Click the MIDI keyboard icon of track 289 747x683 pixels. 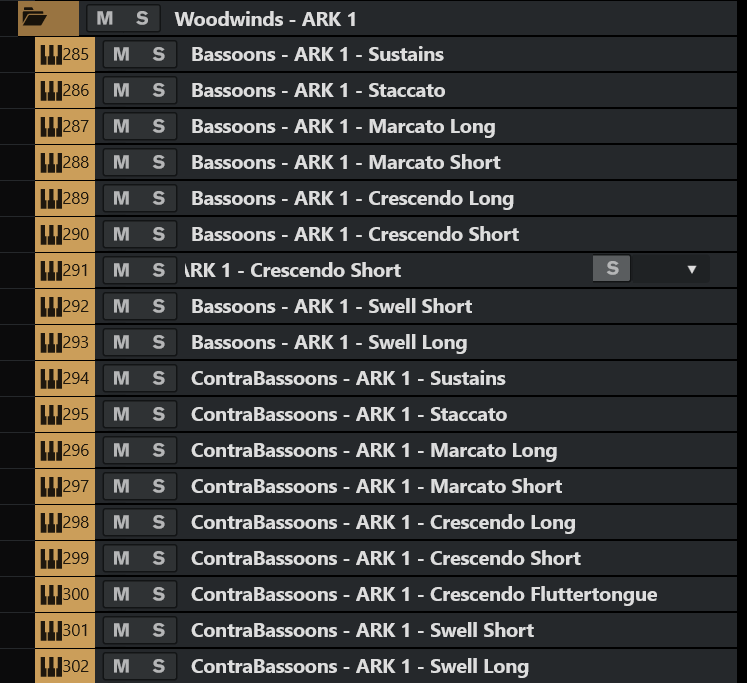coord(51,198)
